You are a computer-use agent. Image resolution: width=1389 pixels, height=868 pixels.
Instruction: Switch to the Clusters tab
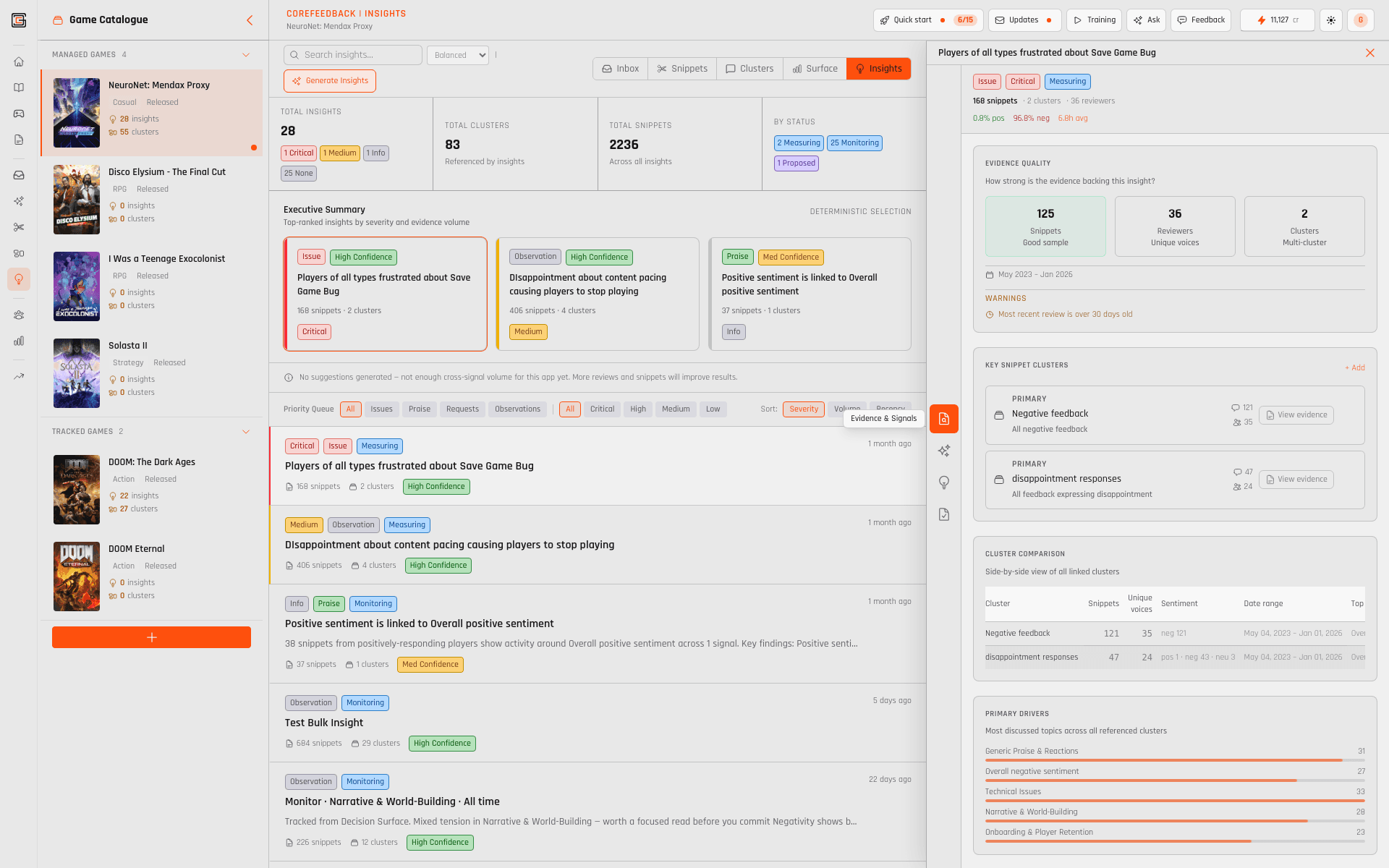(749, 69)
